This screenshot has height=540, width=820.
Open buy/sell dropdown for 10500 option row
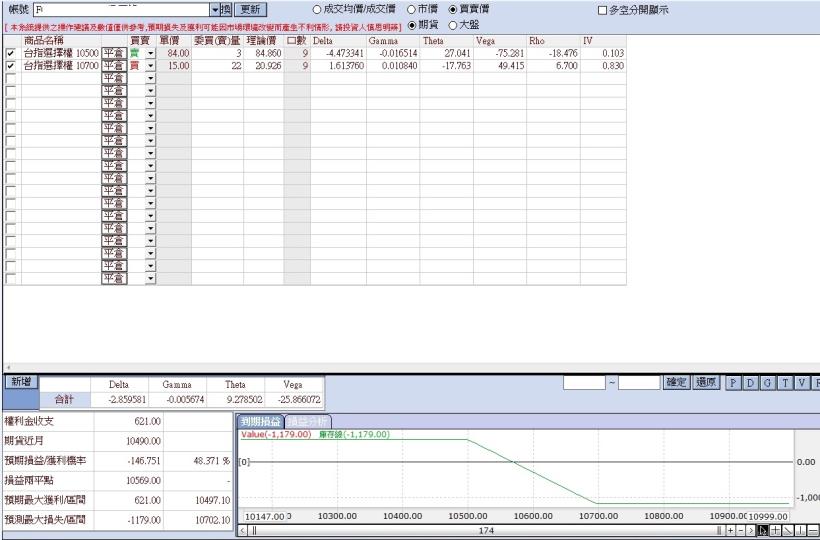[151, 53]
